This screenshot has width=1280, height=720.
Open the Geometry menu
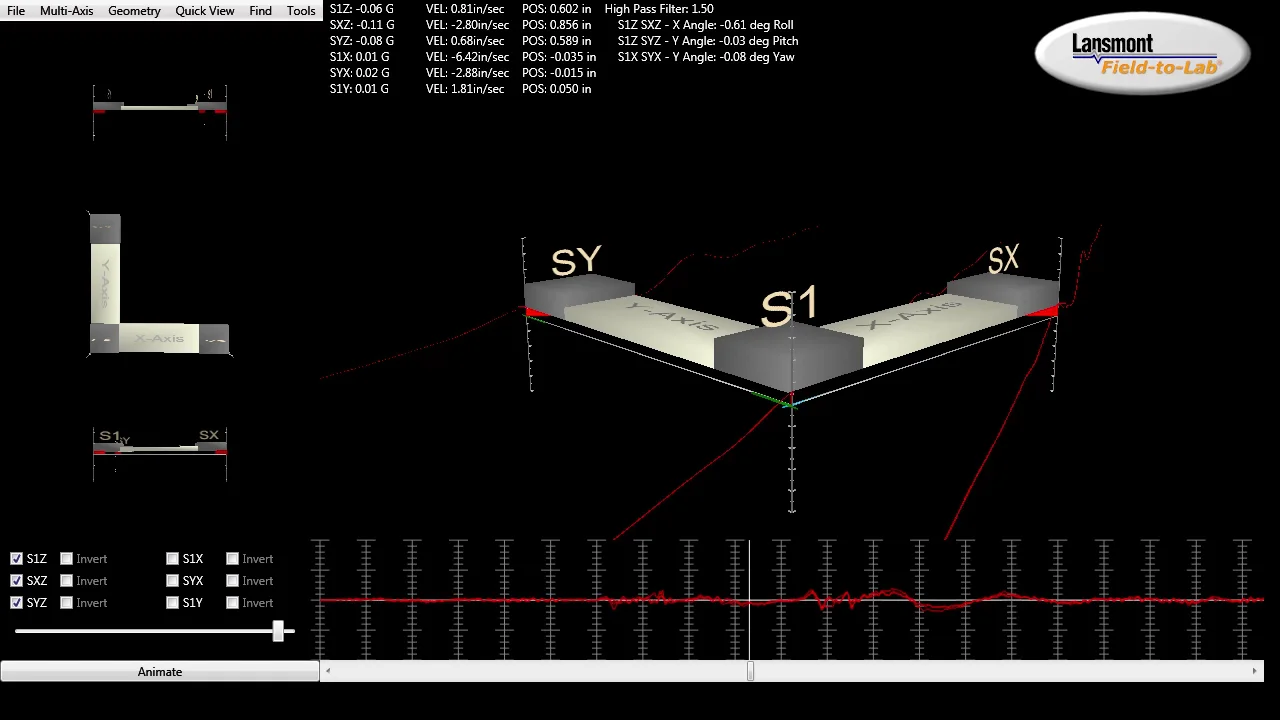134,11
